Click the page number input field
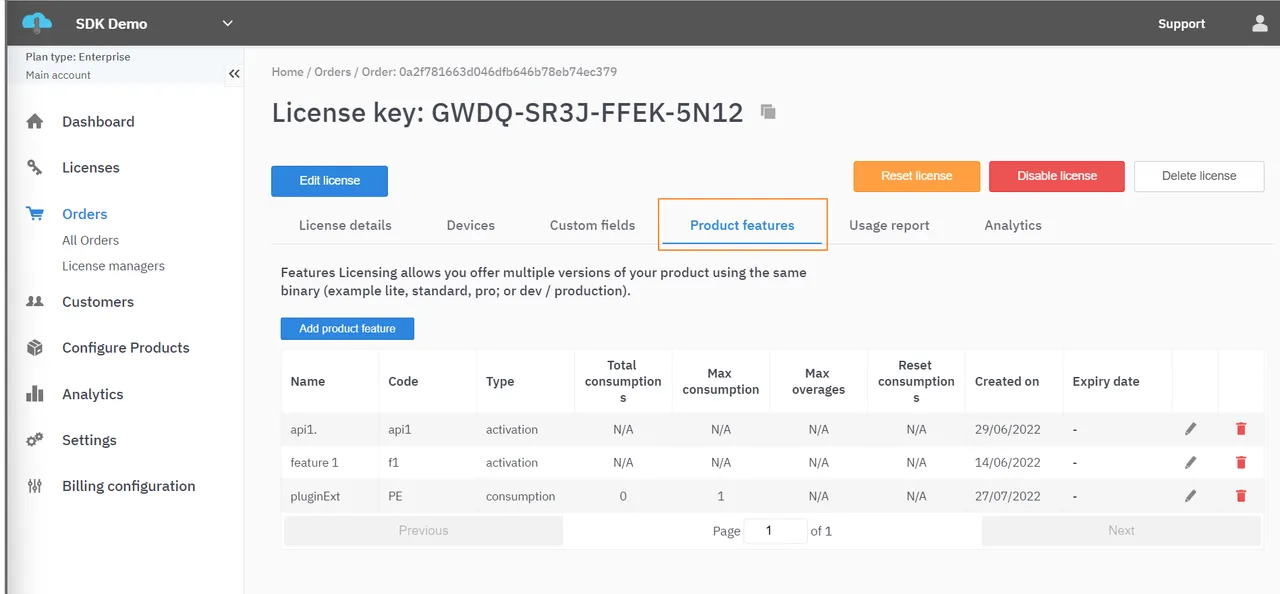 [x=775, y=530]
